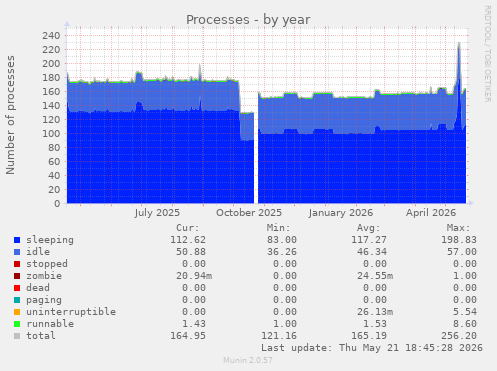The image size is (497, 371).
Task: Click the 0 y-axis tick label
Action: pyautogui.click(x=57, y=203)
